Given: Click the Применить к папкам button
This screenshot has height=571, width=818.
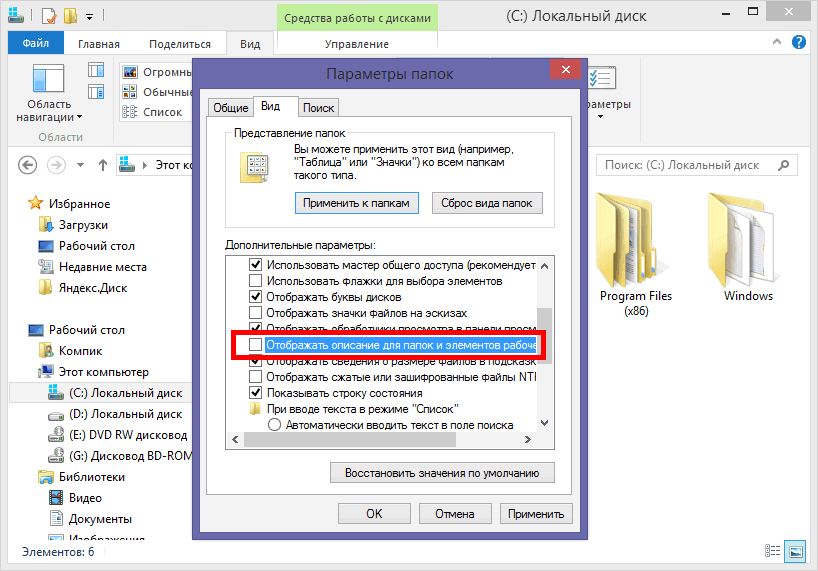Looking at the screenshot, I should (356, 203).
